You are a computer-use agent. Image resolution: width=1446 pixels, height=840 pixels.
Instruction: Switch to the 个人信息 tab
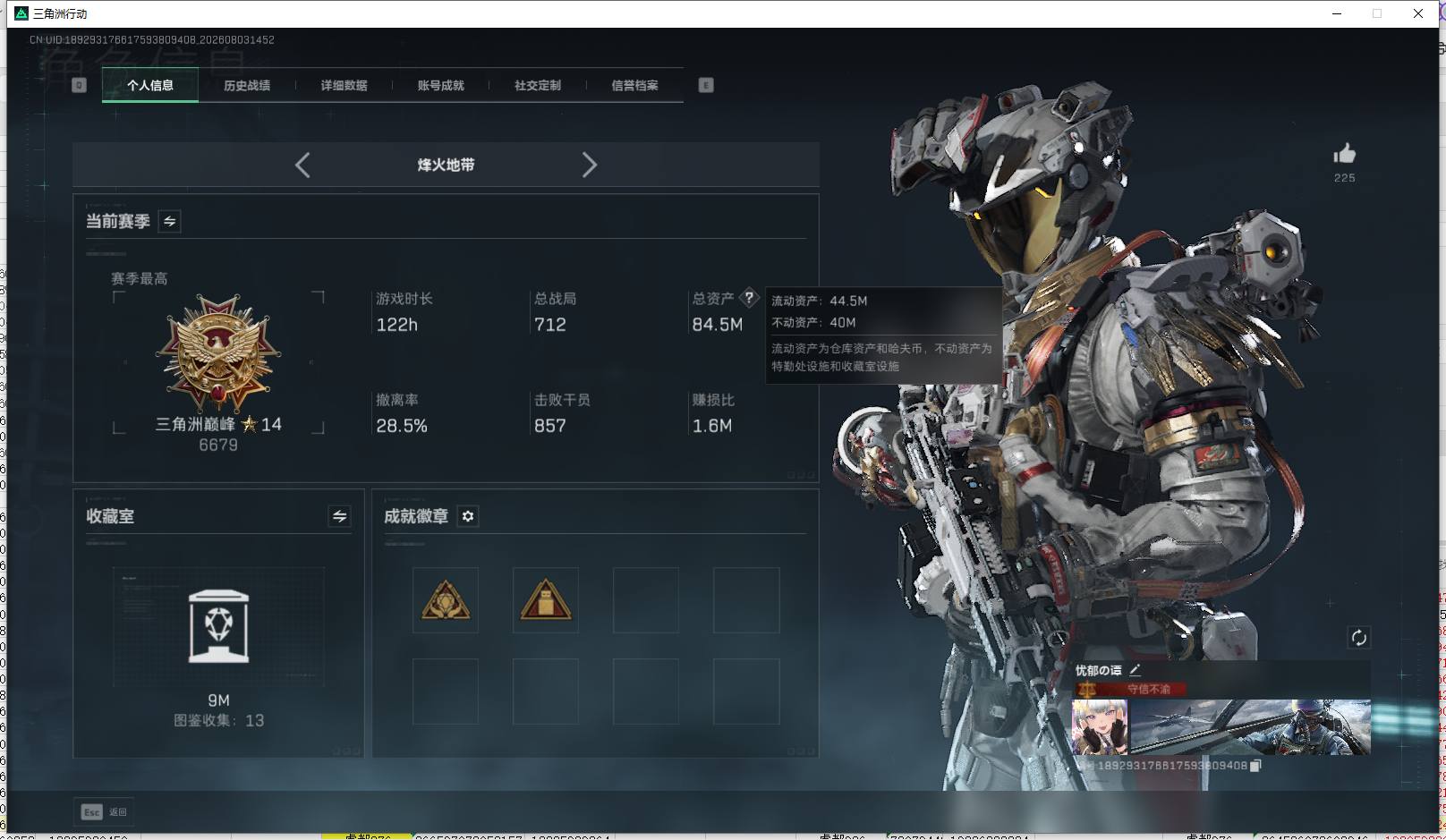150,85
